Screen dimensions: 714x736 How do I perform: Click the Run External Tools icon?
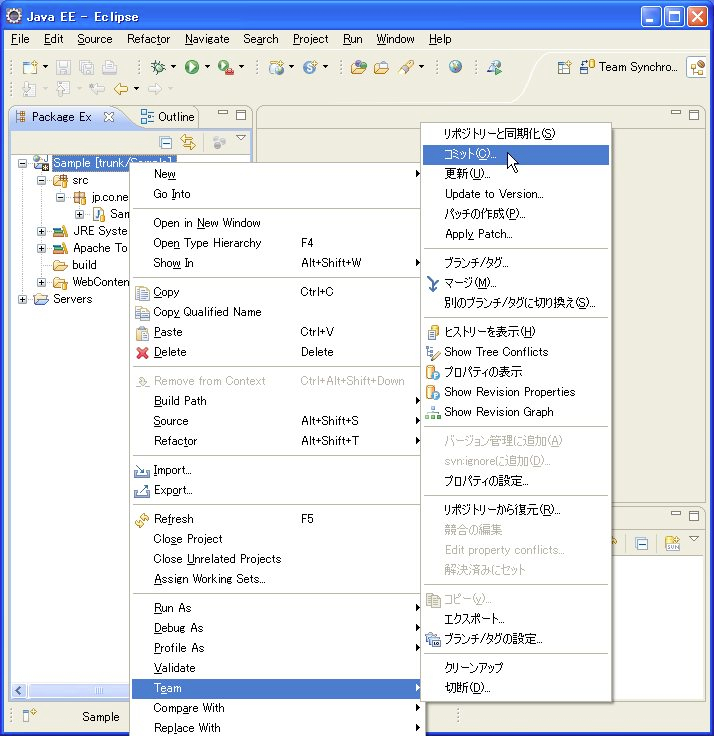(x=226, y=67)
